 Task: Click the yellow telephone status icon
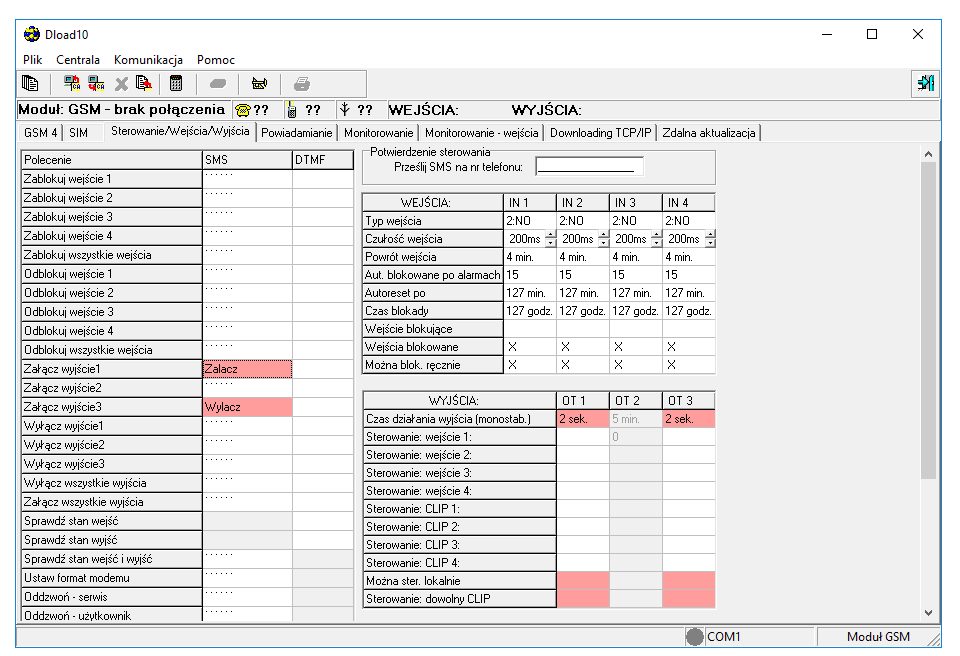click(242, 110)
